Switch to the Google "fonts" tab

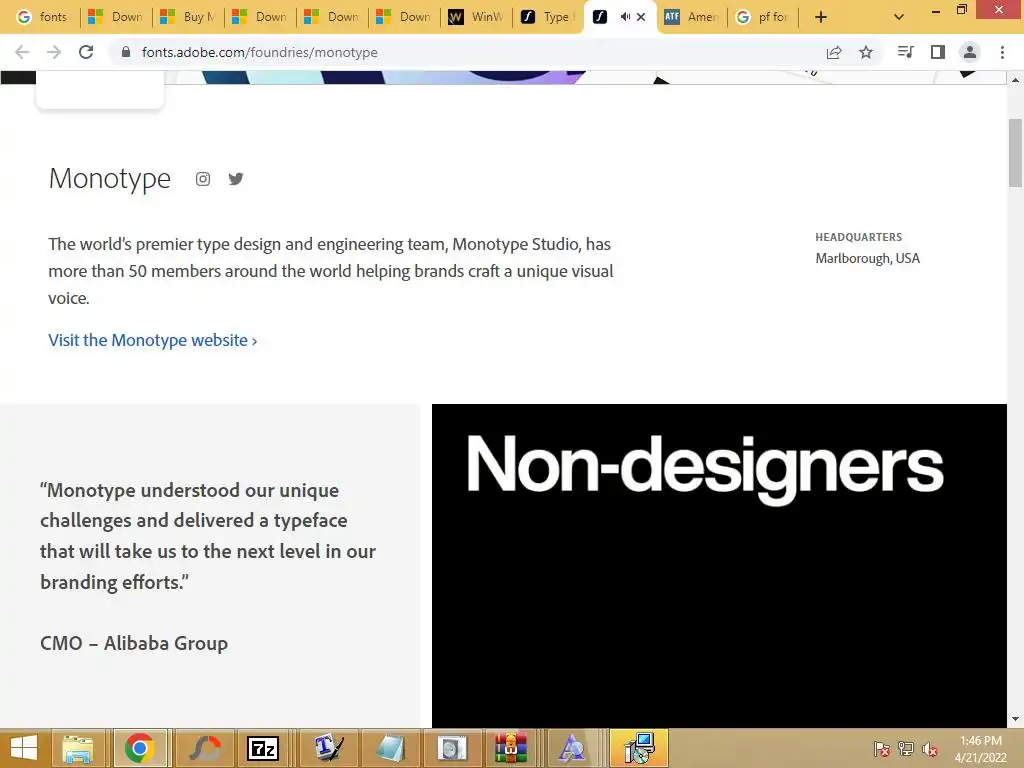(43, 17)
